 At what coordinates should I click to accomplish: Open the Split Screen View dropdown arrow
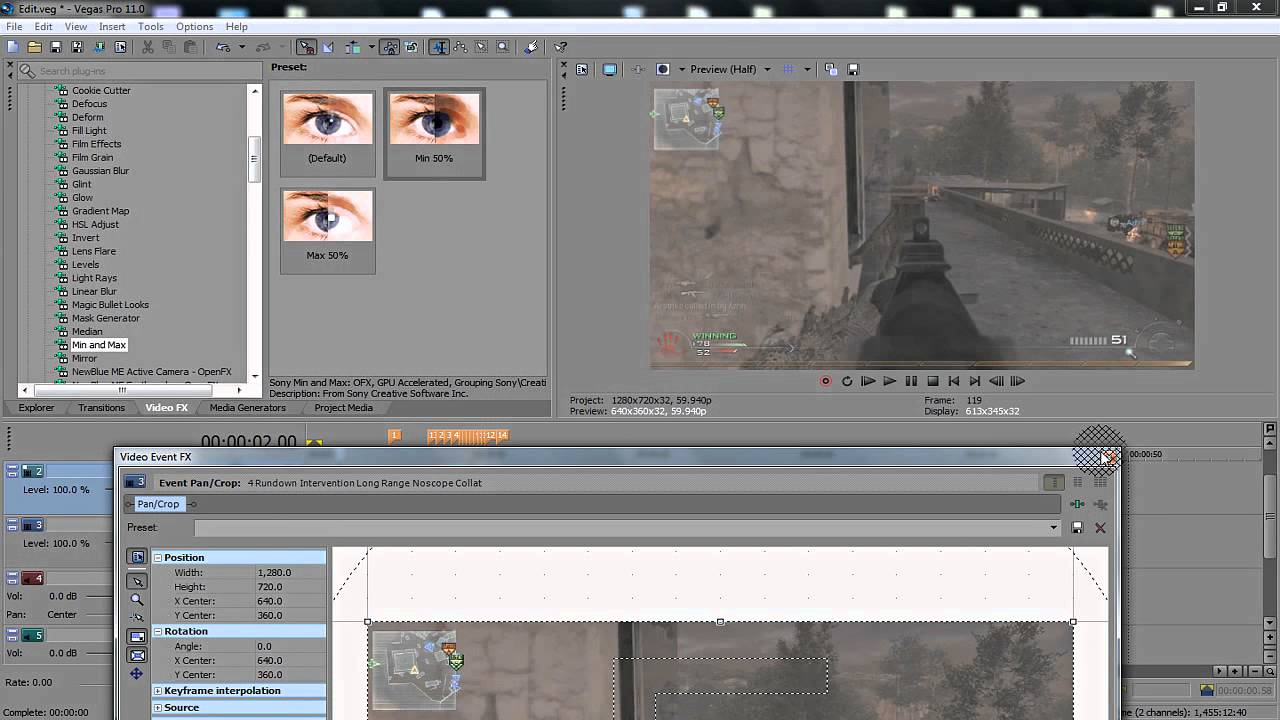(x=682, y=69)
